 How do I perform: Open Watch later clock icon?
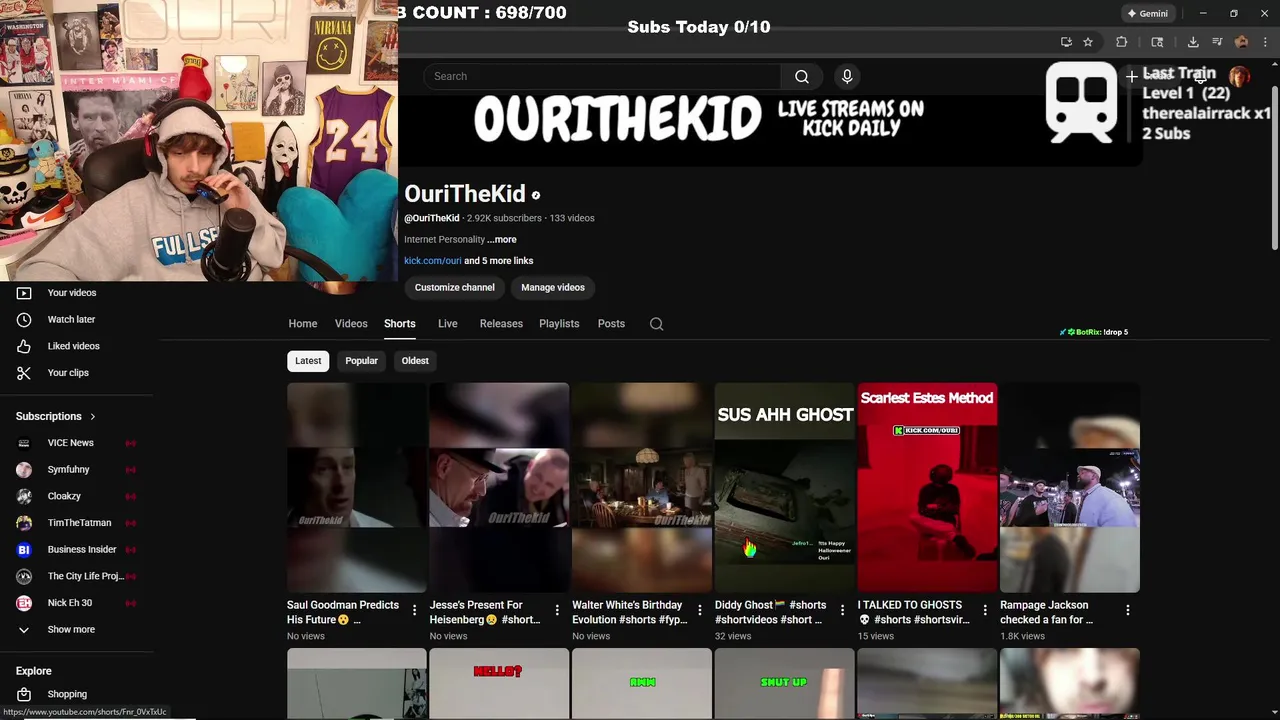pyautogui.click(x=24, y=319)
